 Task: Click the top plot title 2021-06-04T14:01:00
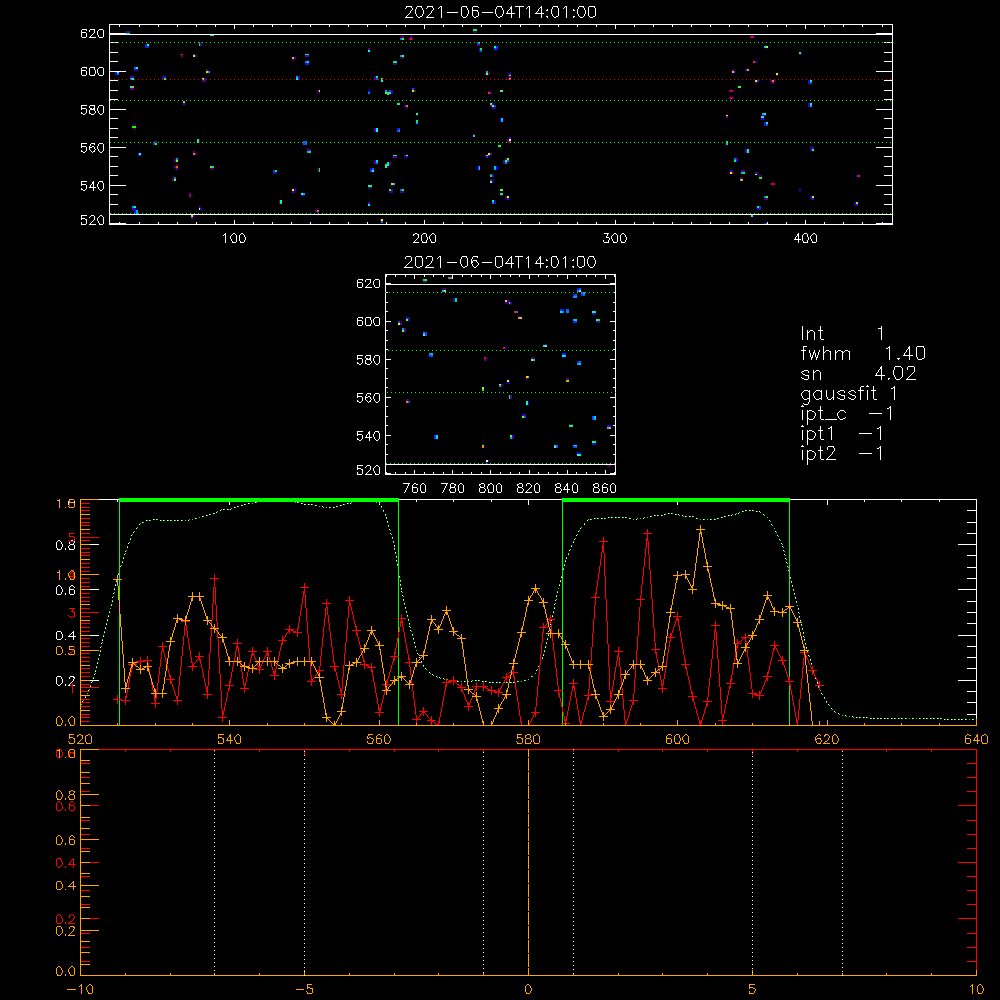501,12
